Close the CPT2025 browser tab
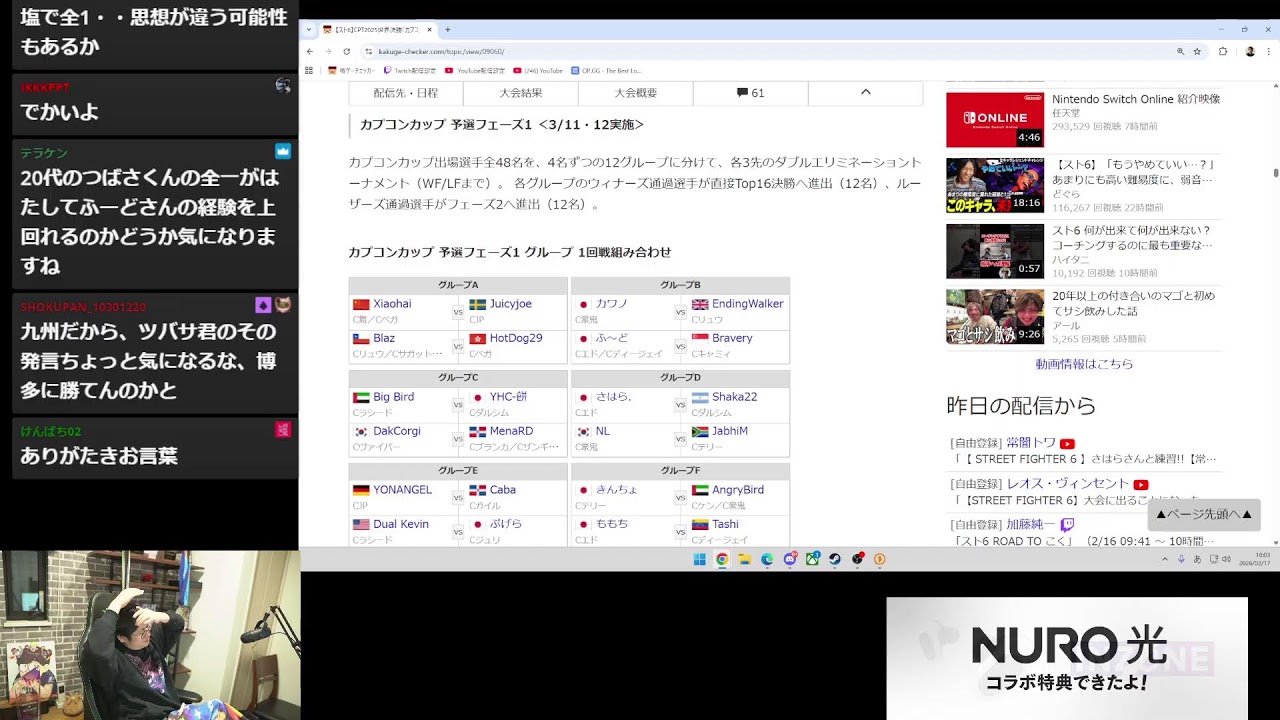Viewport: 1280px width, 720px height. point(429,30)
